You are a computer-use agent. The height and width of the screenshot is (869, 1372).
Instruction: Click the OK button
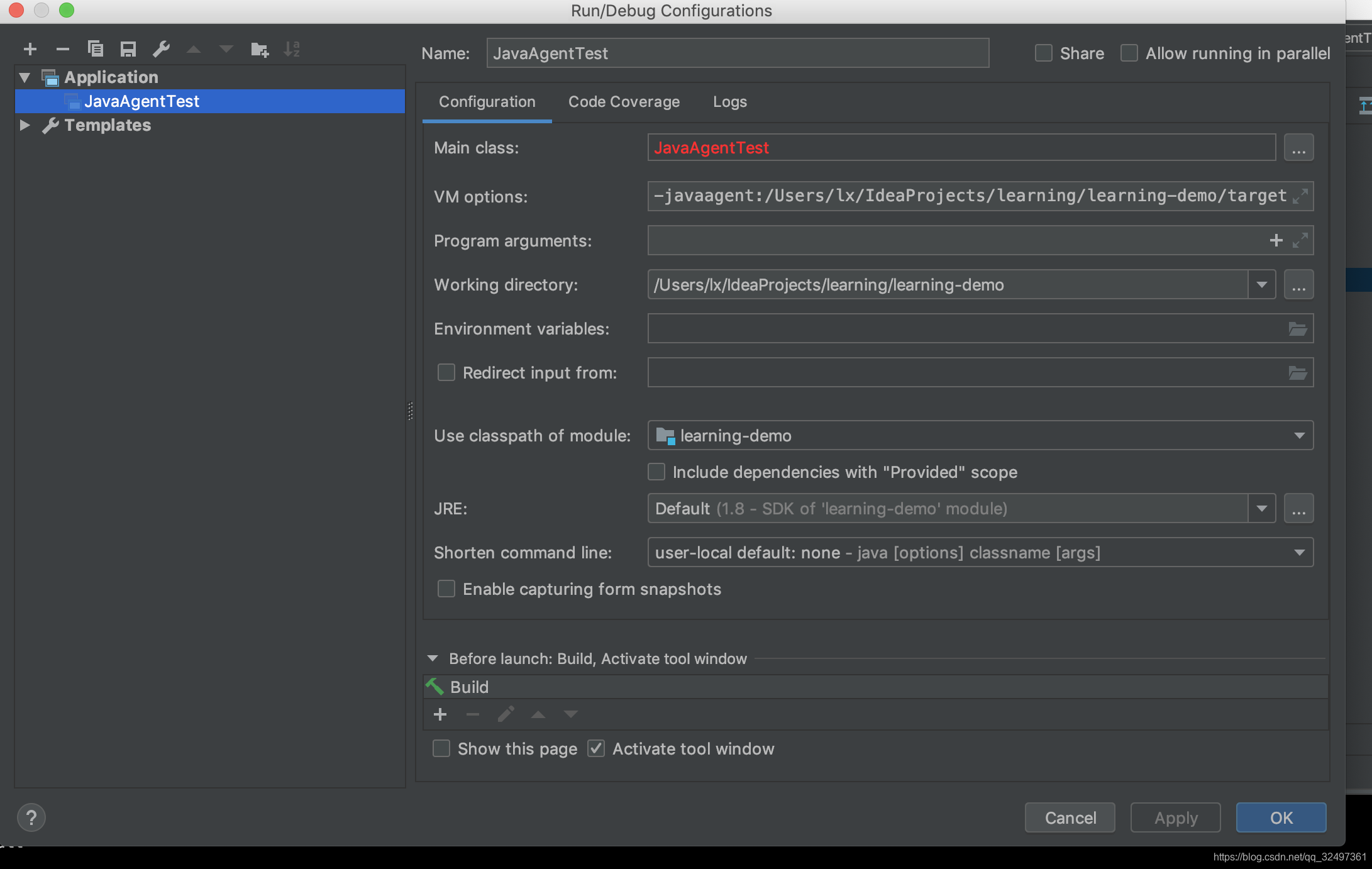click(x=1281, y=817)
